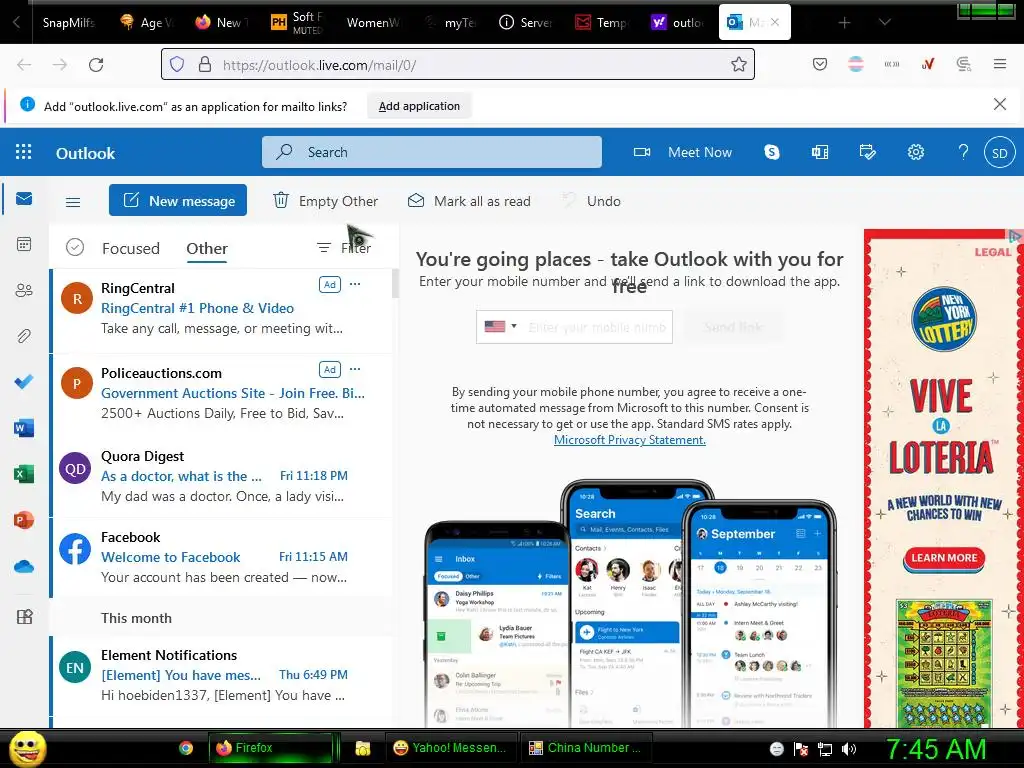The height and width of the screenshot is (768, 1024).
Task: Dismiss the mailto notification bar
Action: pos(1000,104)
